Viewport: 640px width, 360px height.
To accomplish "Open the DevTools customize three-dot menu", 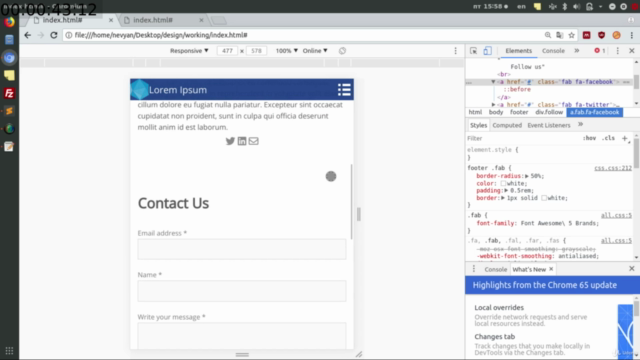I will point(617,51).
